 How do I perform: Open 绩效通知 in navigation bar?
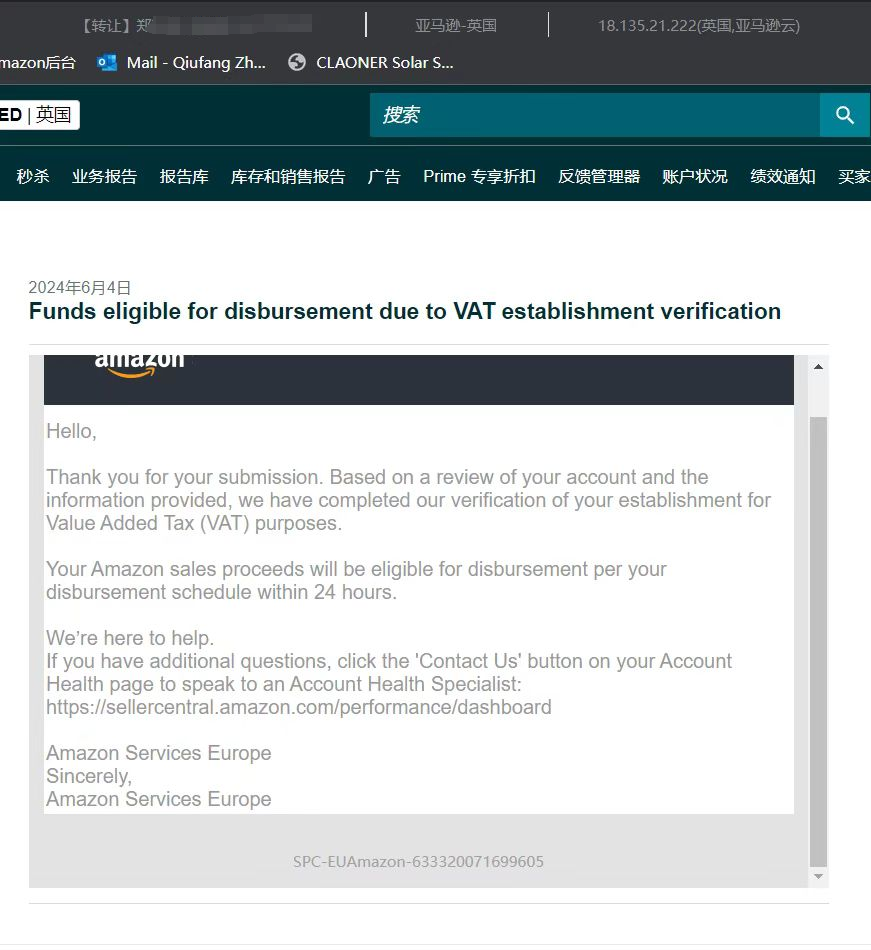(783, 176)
